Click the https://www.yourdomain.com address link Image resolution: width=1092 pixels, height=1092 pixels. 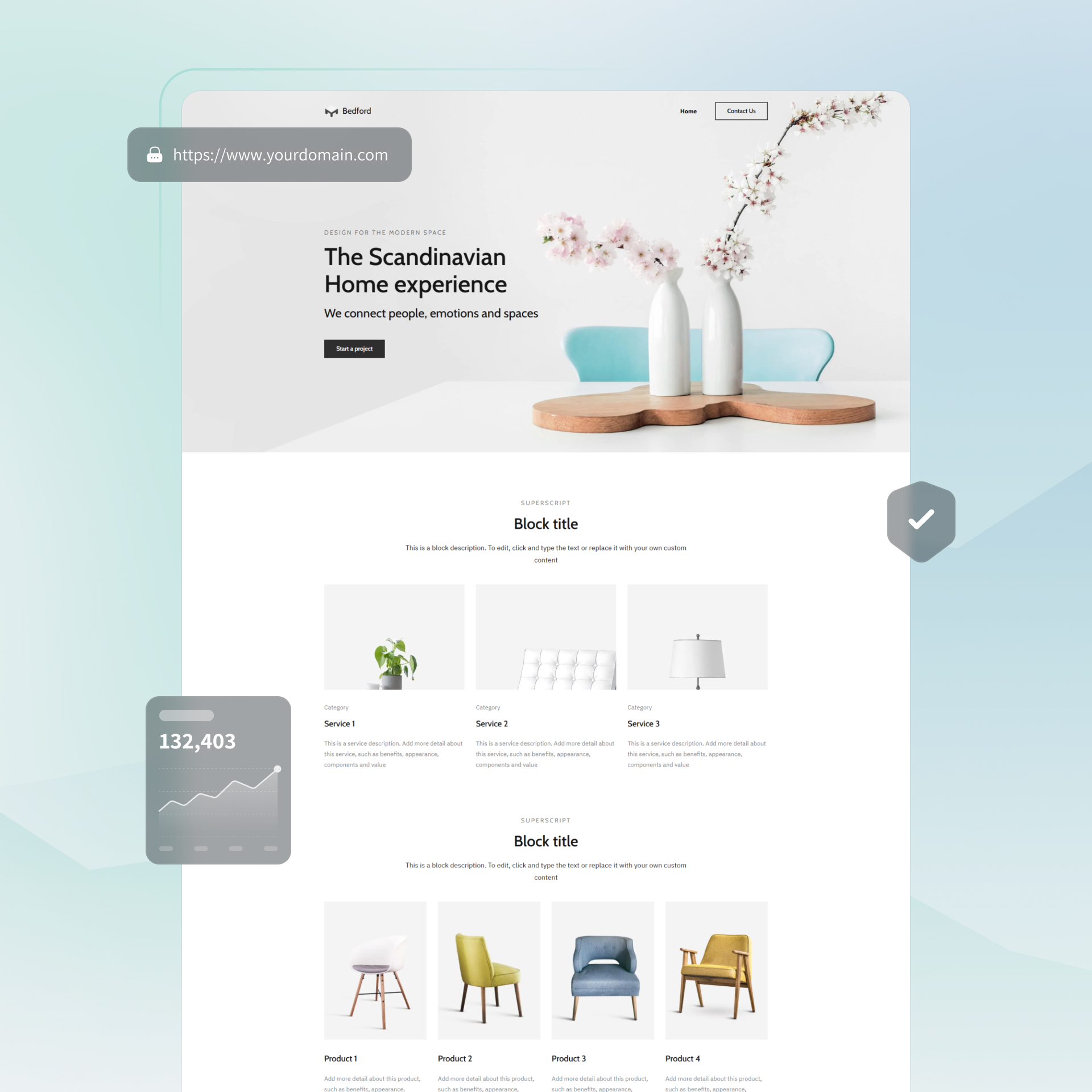point(281,155)
